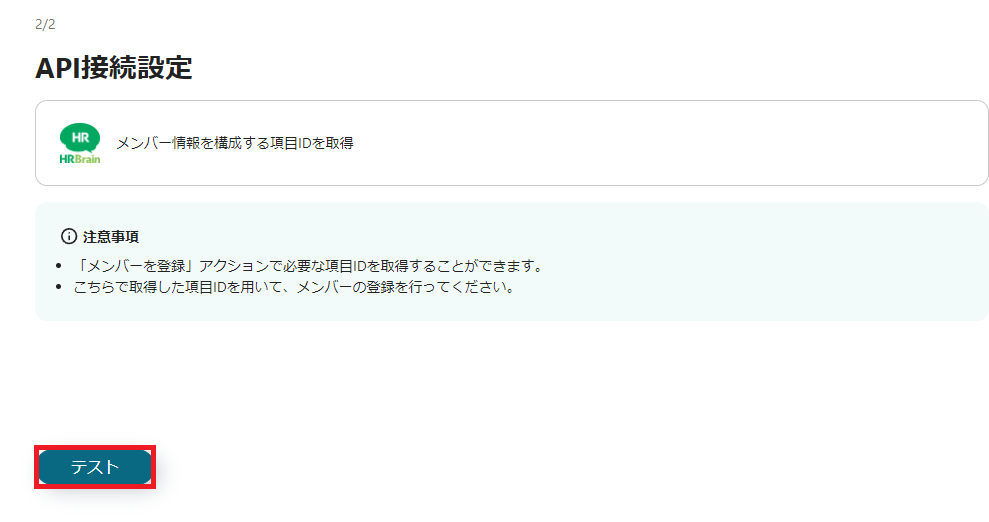
Task: Click the bullet dot of the first note
Action: tap(59, 266)
